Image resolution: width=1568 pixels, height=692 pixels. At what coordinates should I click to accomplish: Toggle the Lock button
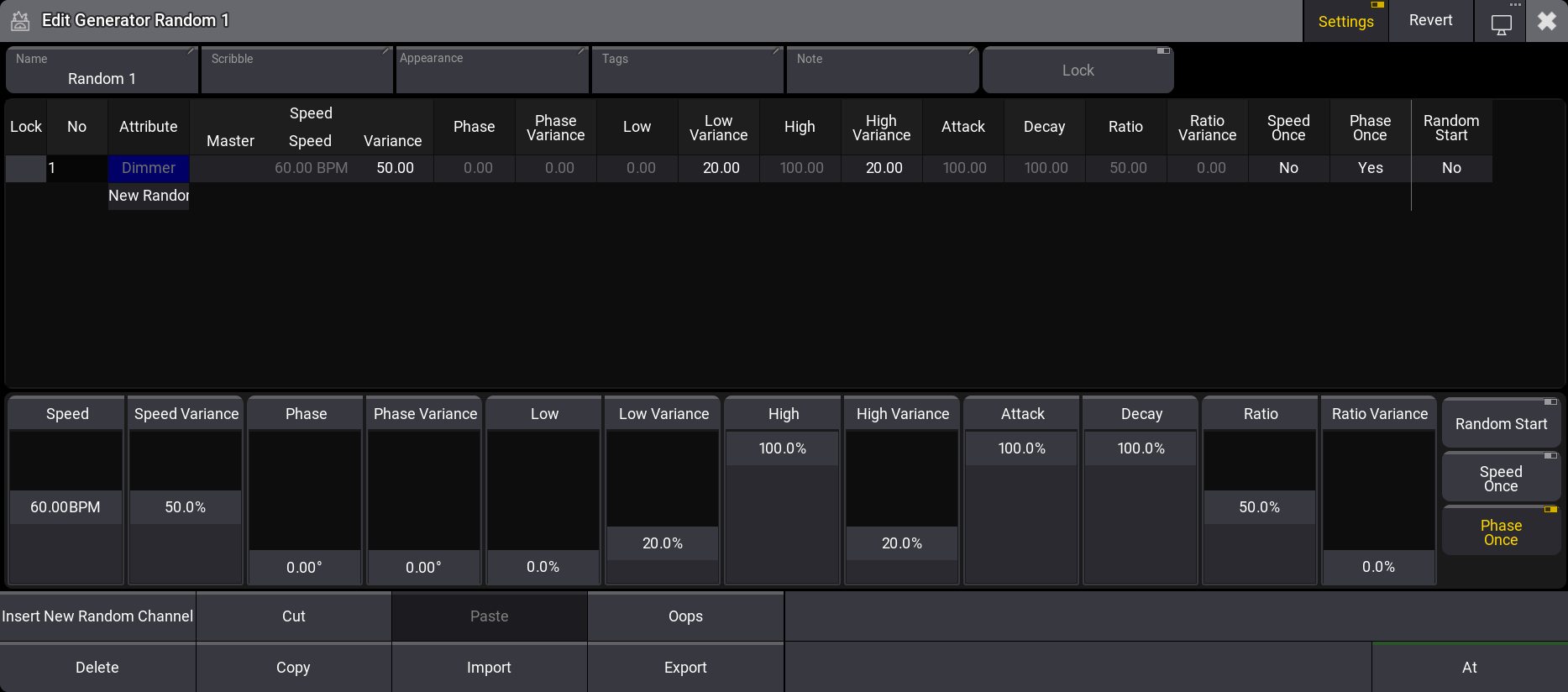coord(1078,71)
